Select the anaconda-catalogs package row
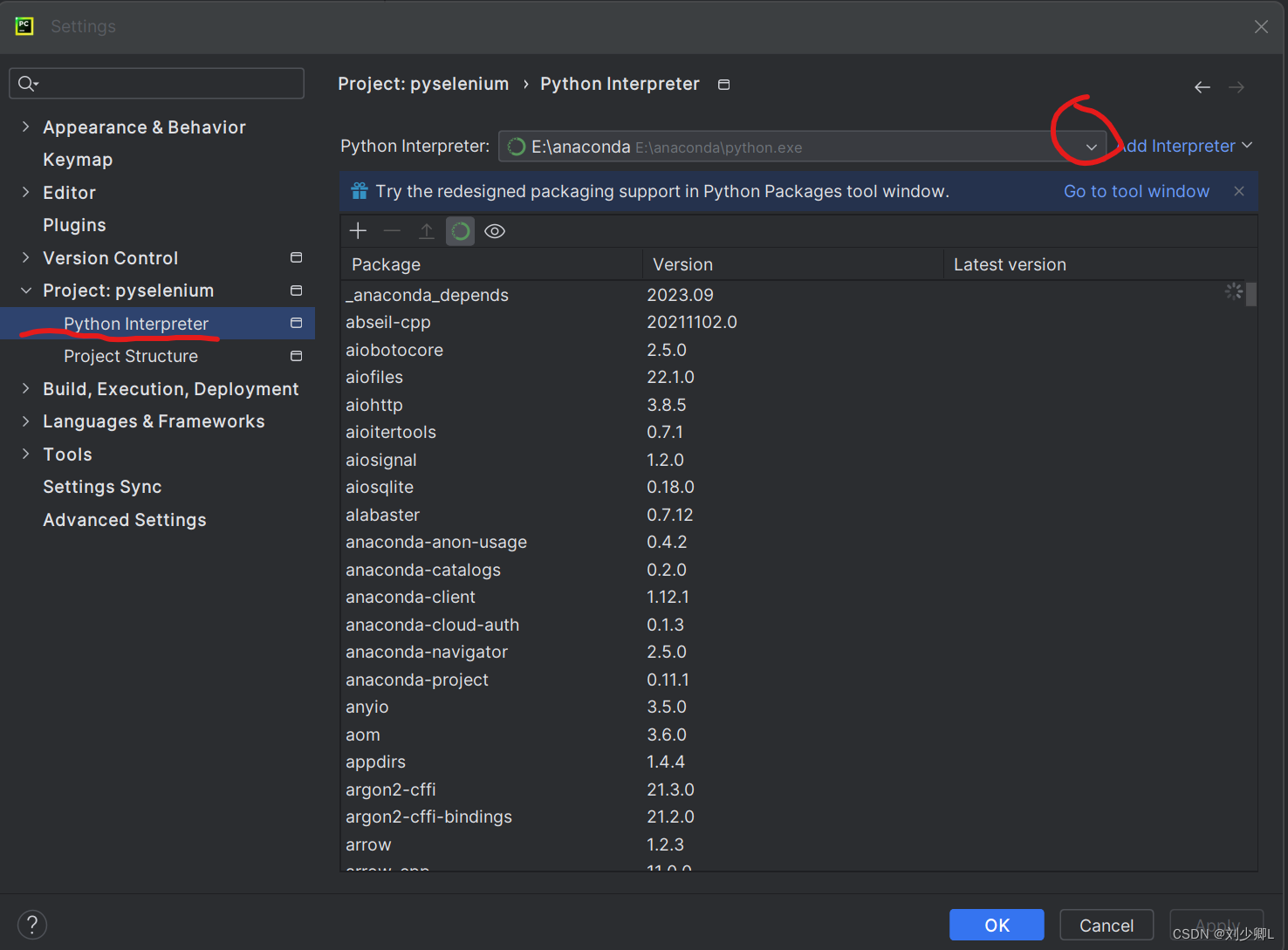This screenshot has width=1288, height=950. (x=792, y=570)
